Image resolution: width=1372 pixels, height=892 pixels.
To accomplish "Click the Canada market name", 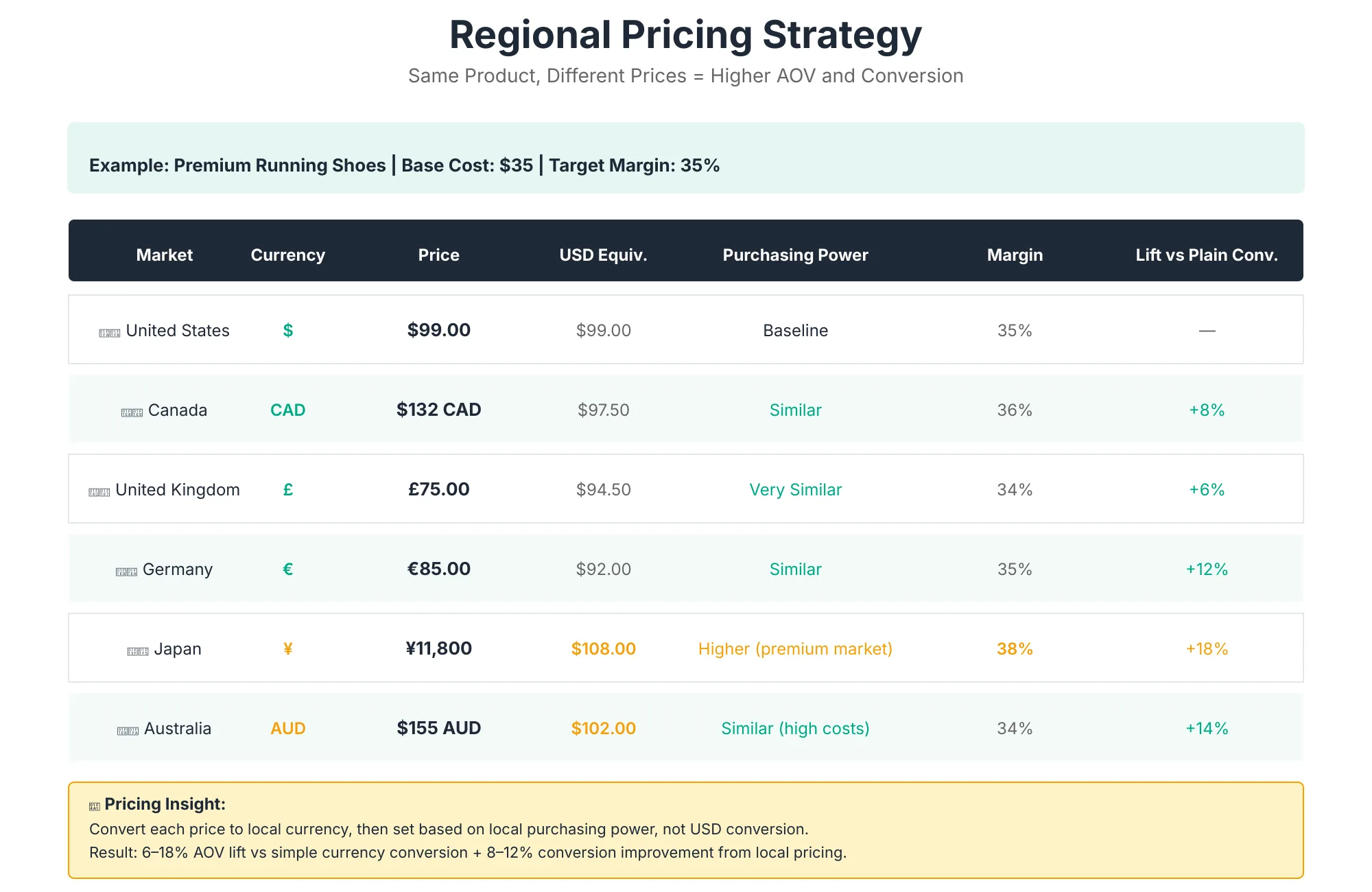I will (x=178, y=410).
